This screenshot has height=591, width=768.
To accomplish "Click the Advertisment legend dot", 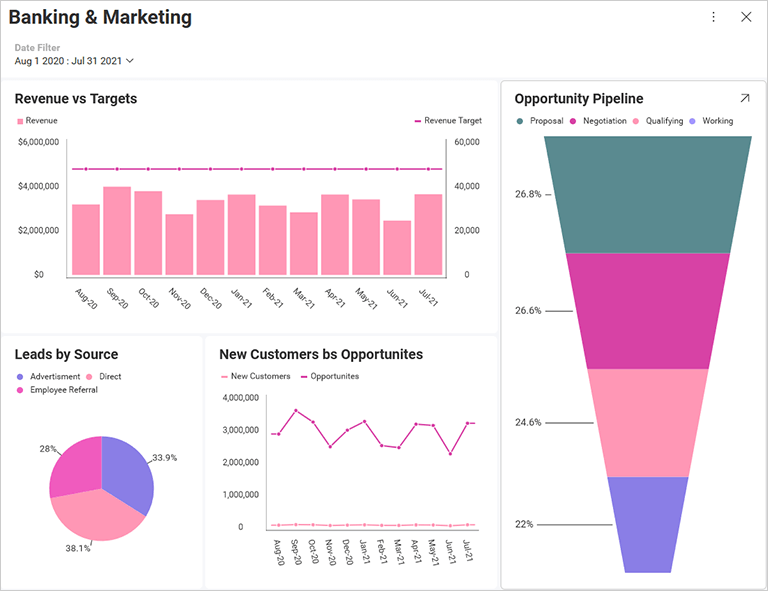I will [20, 377].
